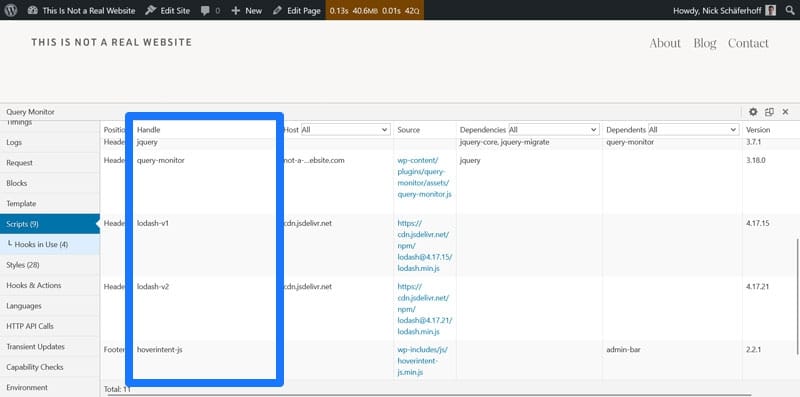This screenshot has width=800, height=397.
Task: Open the Dependents filter dropdown
Action: click(693, 130)
